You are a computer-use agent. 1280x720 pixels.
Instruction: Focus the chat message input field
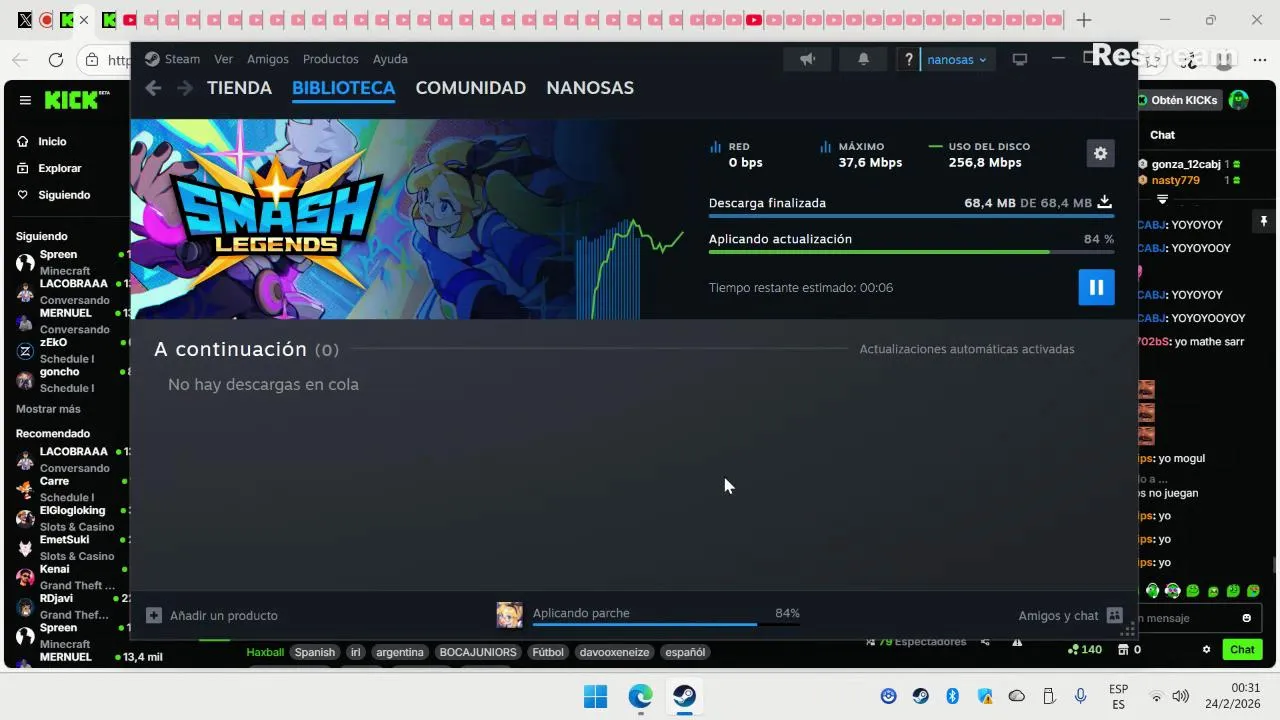(1198, 618)
